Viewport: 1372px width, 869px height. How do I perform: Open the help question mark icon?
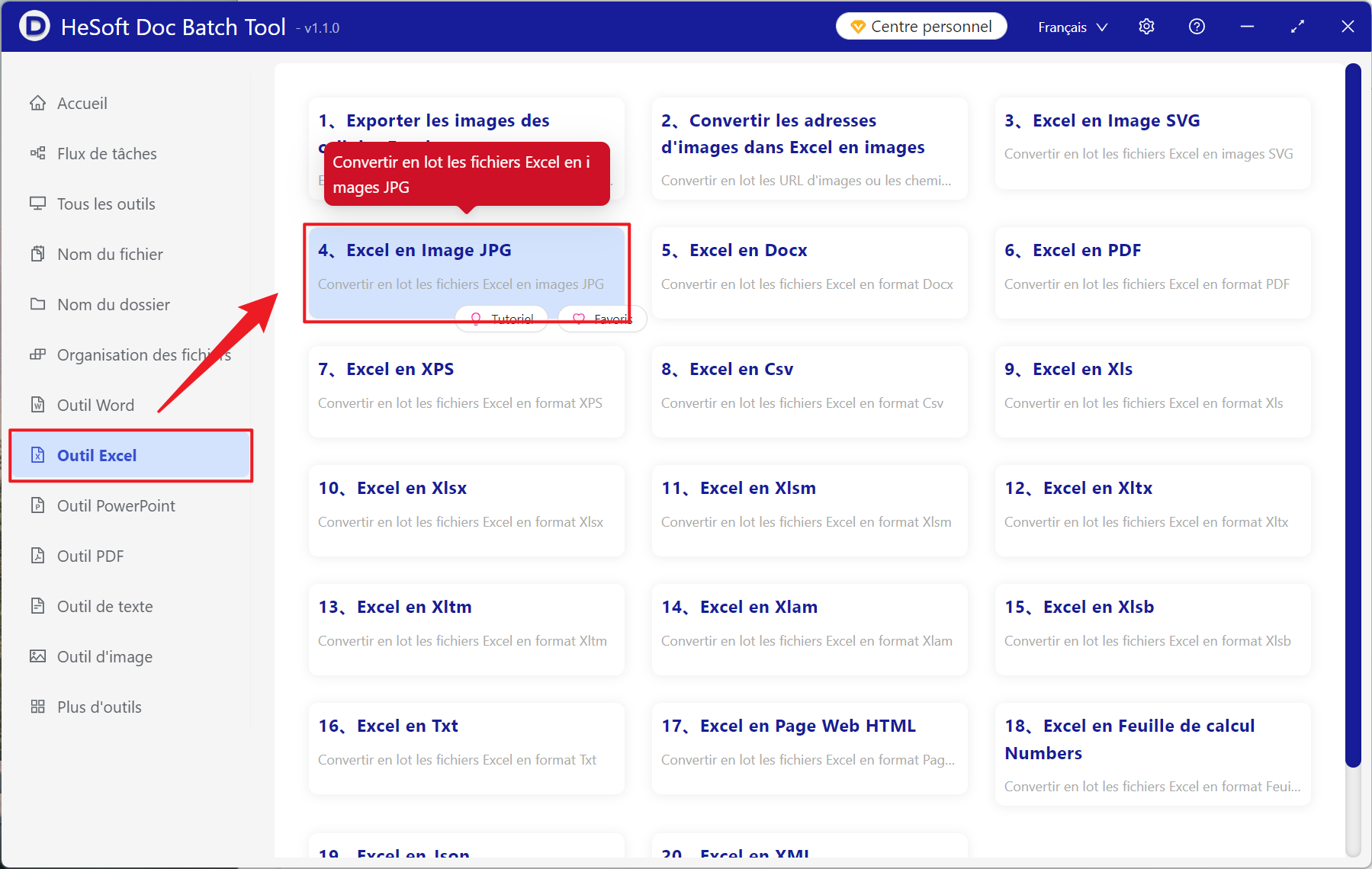1197,27
